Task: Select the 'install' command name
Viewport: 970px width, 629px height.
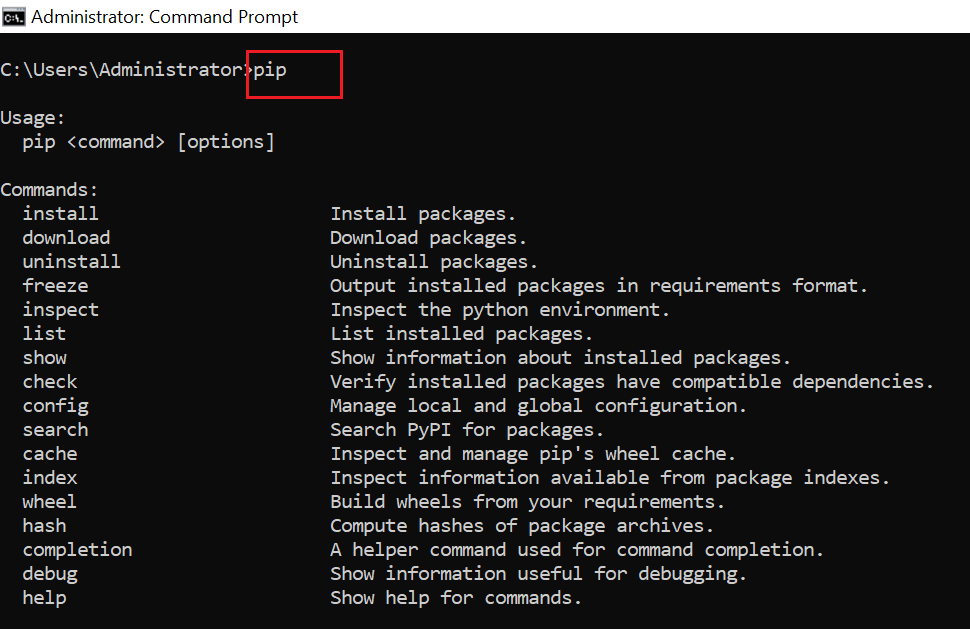Action: 60,214
